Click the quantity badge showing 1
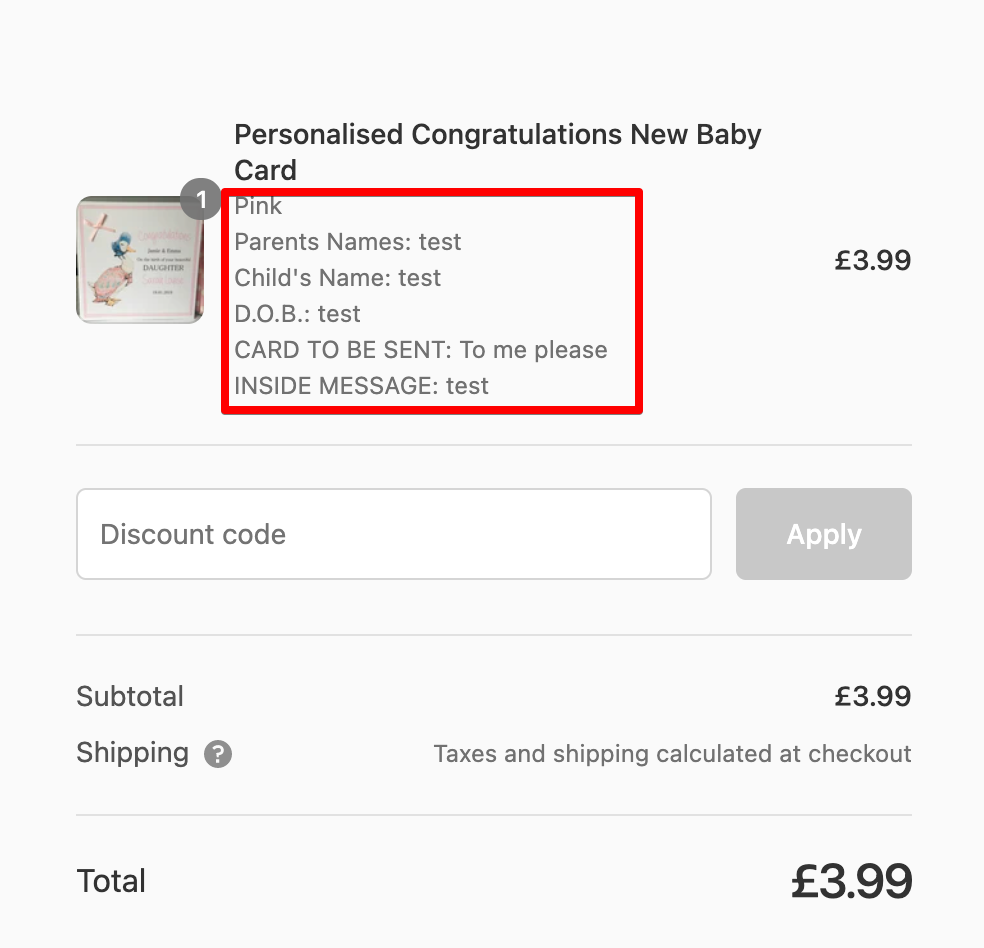984x948 pixels. (x=201, y=200)
